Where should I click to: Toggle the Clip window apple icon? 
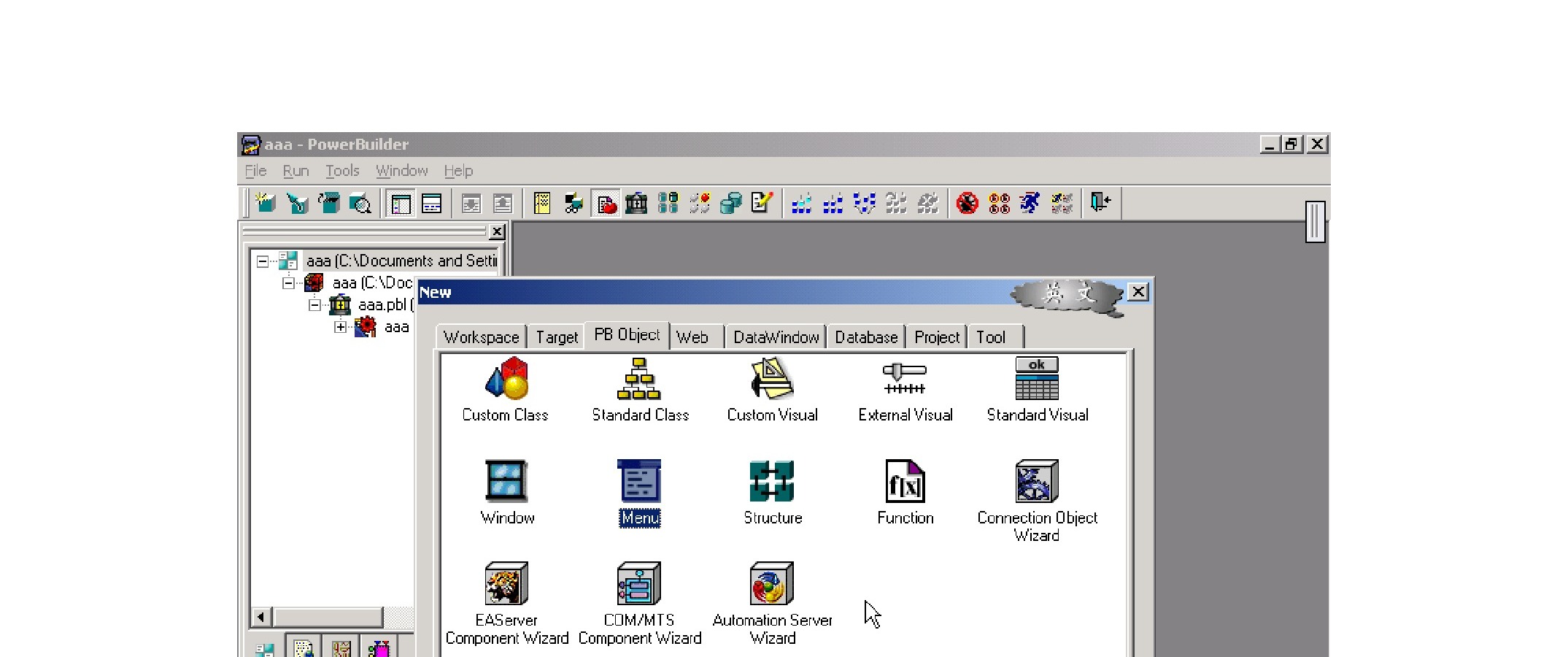point(606,203)
